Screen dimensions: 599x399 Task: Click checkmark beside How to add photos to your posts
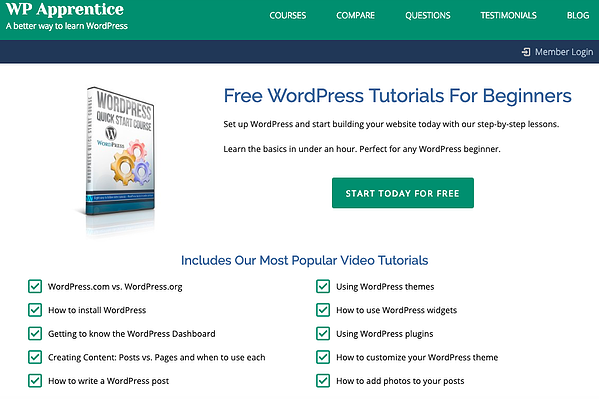click(x=323, y=381)
